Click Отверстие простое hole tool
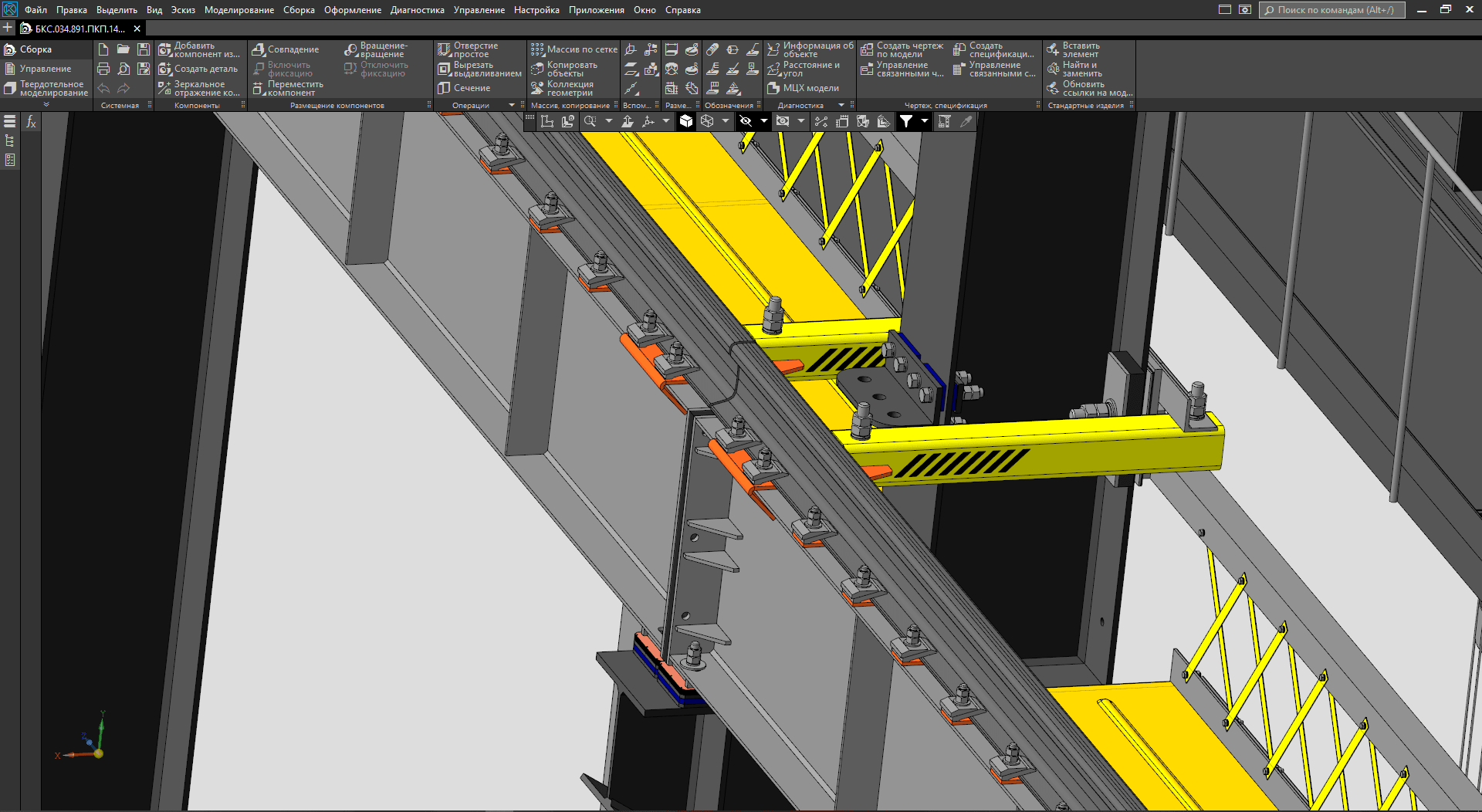 tap(469, 50)
